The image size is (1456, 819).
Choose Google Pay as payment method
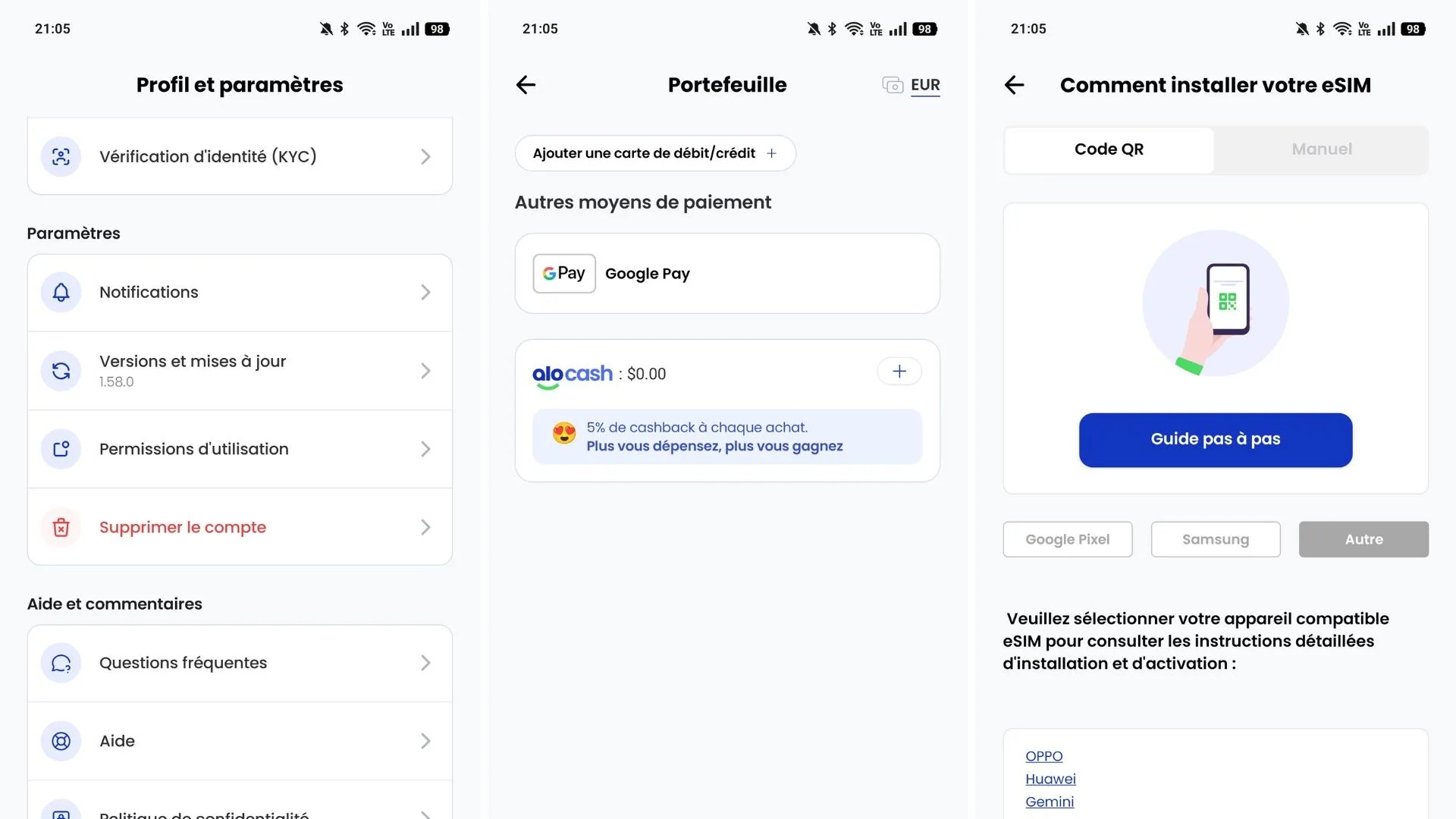726,274
